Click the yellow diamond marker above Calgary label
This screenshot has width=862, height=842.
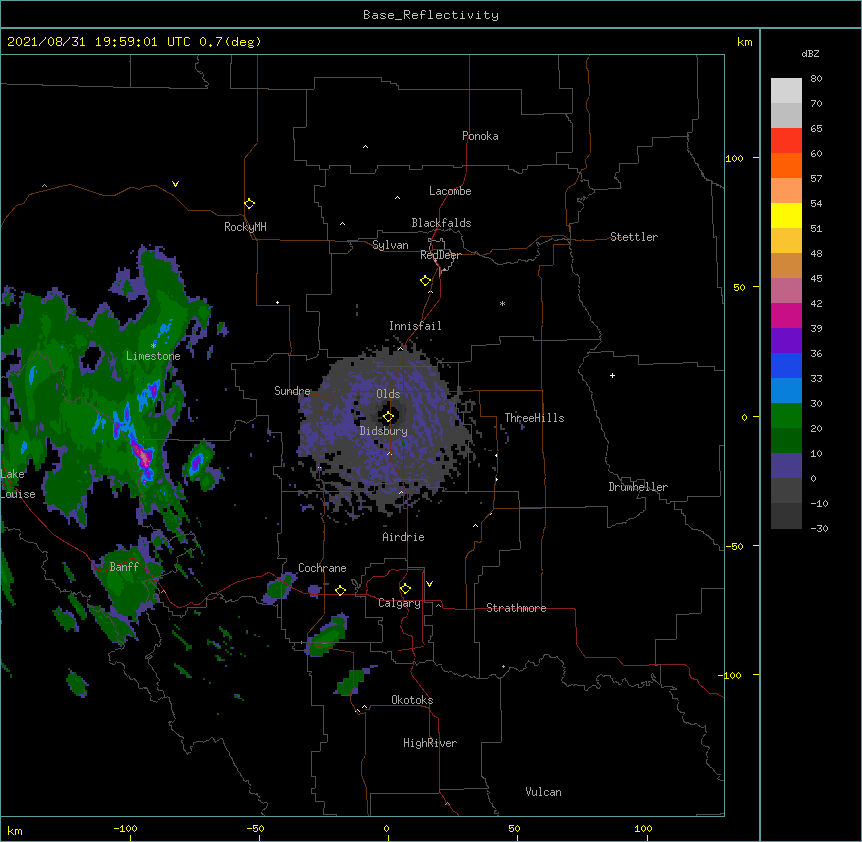tap(405, 589)
